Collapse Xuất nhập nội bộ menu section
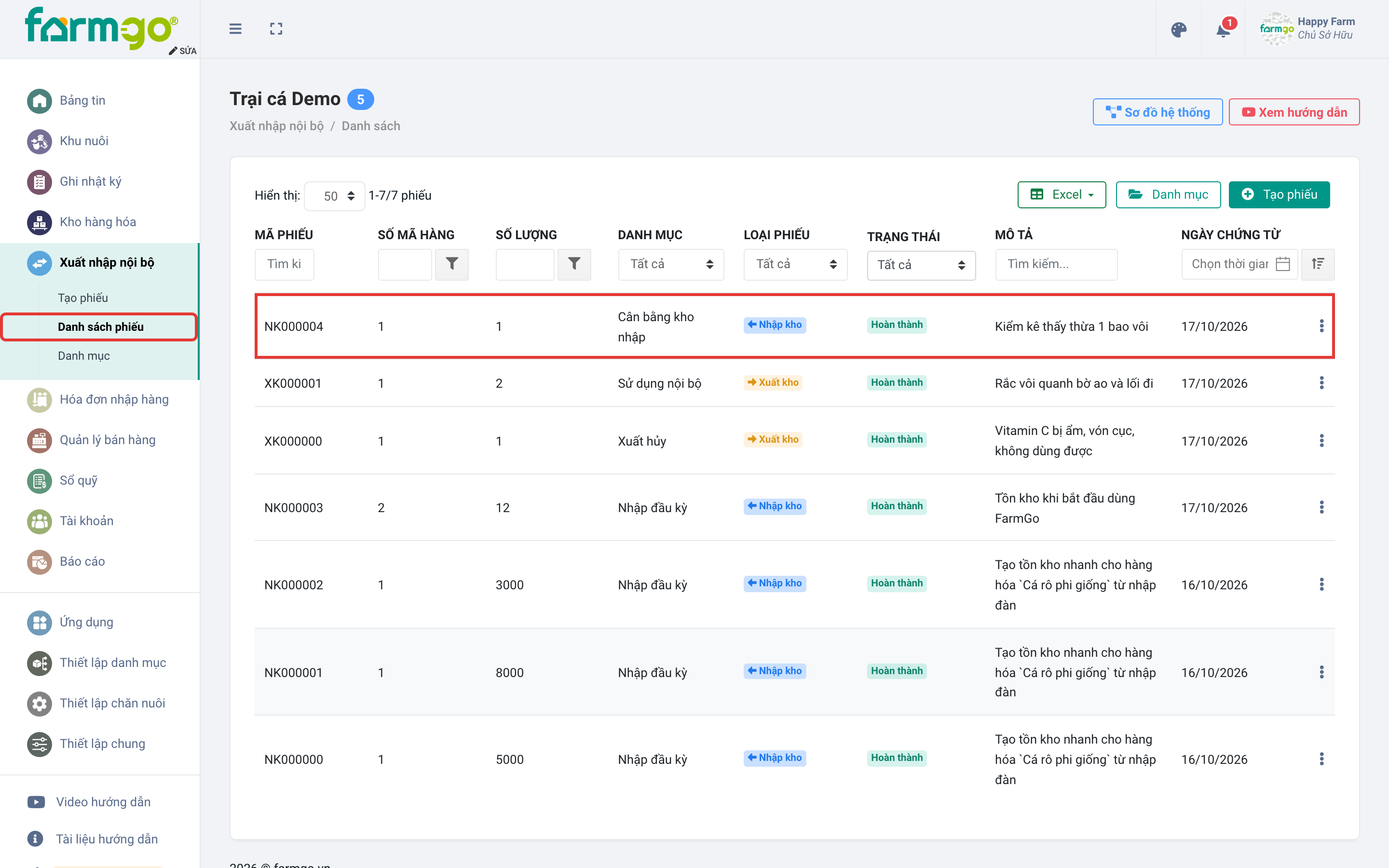This screenshot has width=1389, height=868. point(99,263)
